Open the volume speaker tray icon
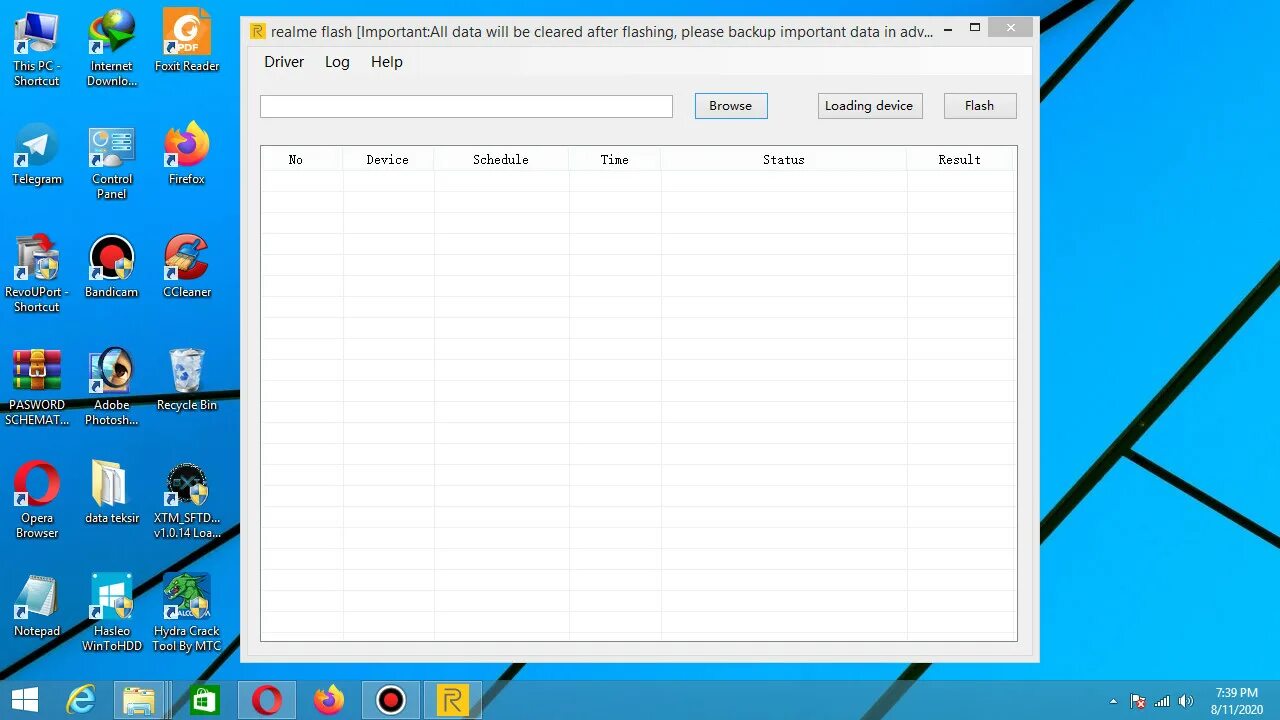The width and height of the screenshot is (1280, 720). pyautogui.click(x=1186, y=701)
